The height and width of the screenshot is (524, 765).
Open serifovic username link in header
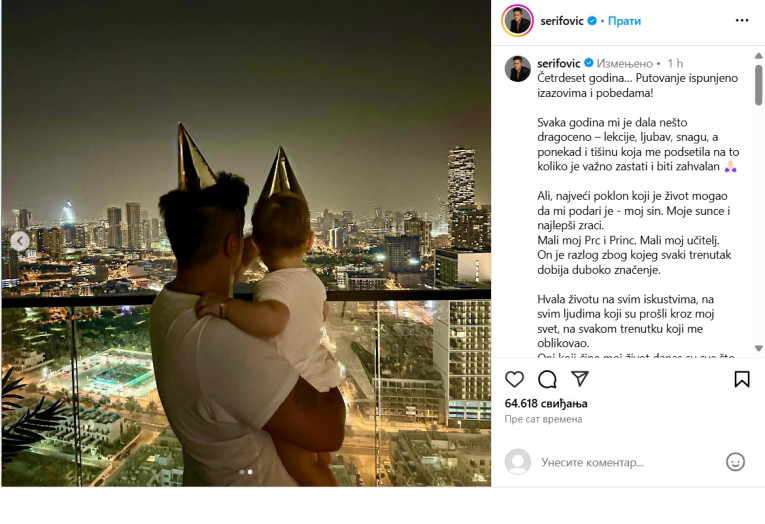pyautogui.click(x=562, y=21)
